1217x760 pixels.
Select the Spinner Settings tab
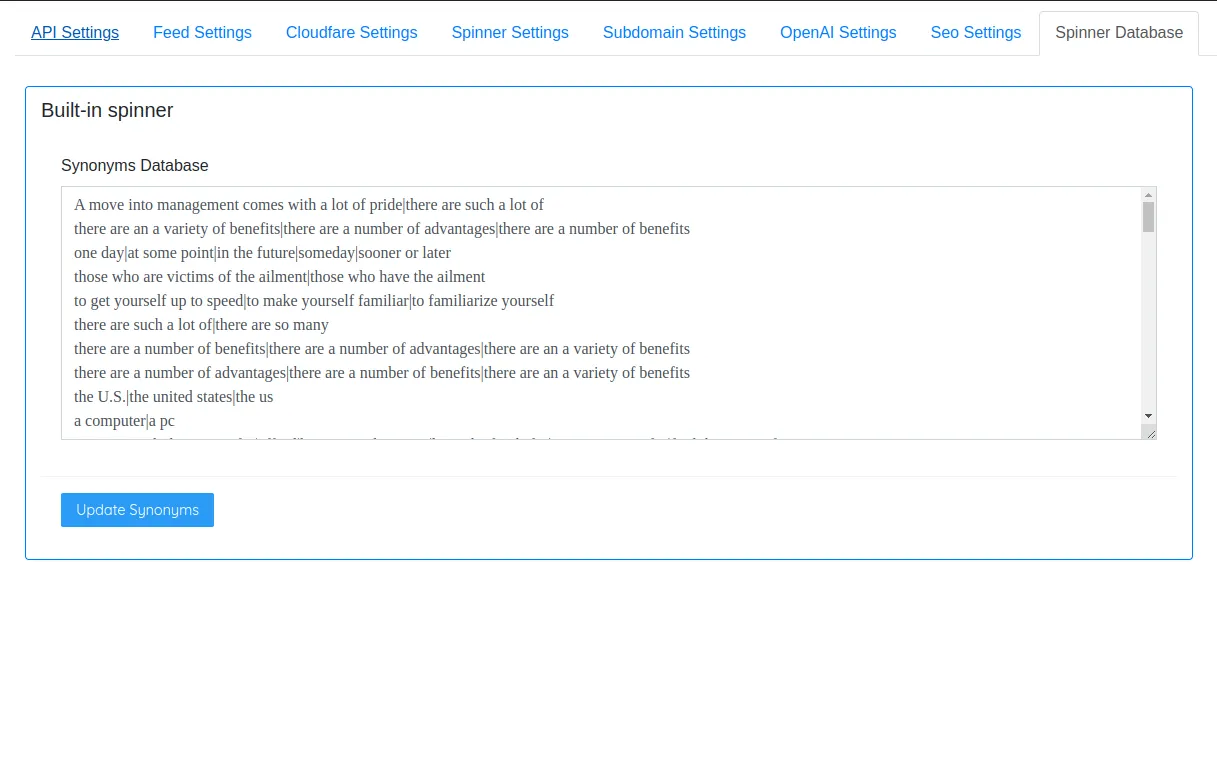(x=510, y=32)
